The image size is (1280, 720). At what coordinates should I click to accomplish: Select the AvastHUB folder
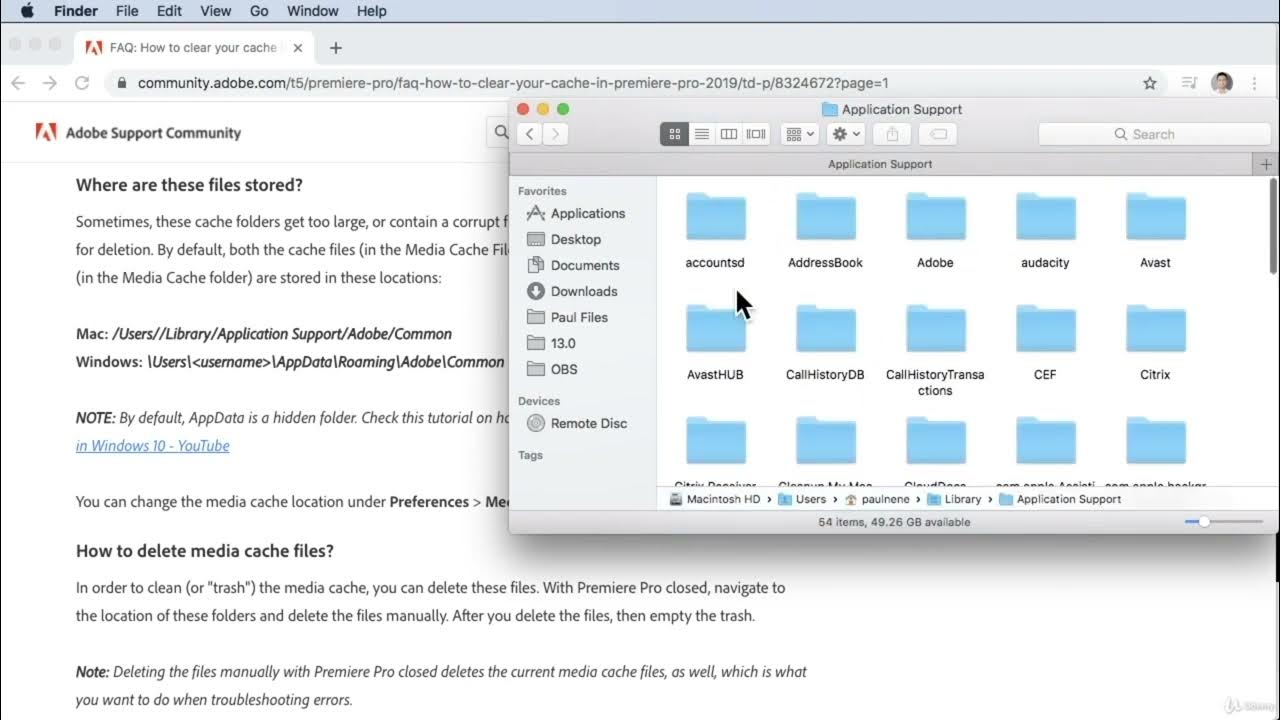click(x=715, y=343)
